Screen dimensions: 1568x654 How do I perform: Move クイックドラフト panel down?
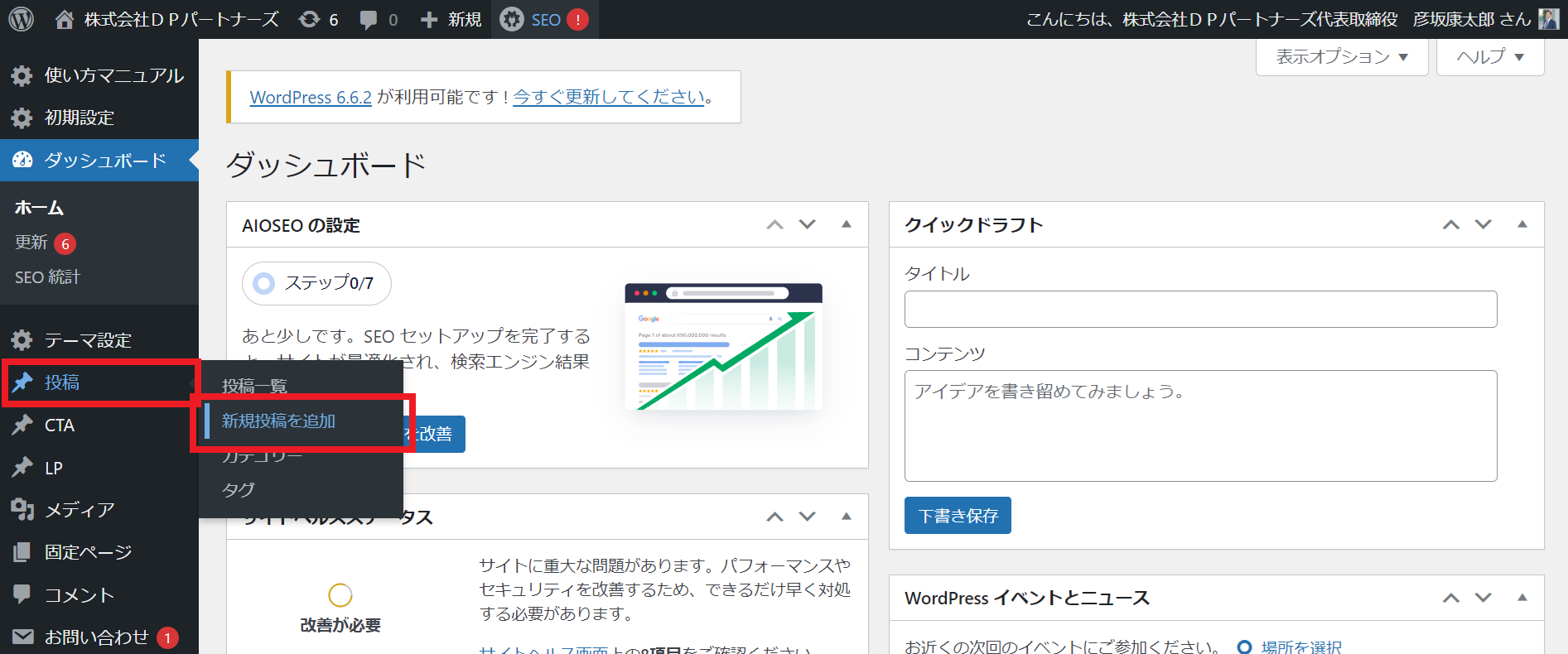coord(1484,224)
